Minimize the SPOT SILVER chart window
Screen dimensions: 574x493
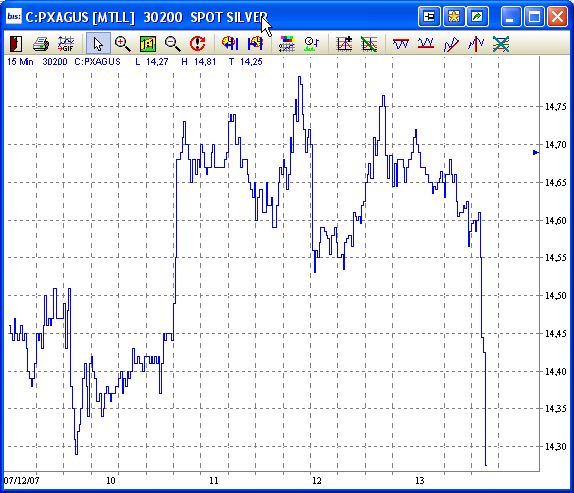coord(510,17)
